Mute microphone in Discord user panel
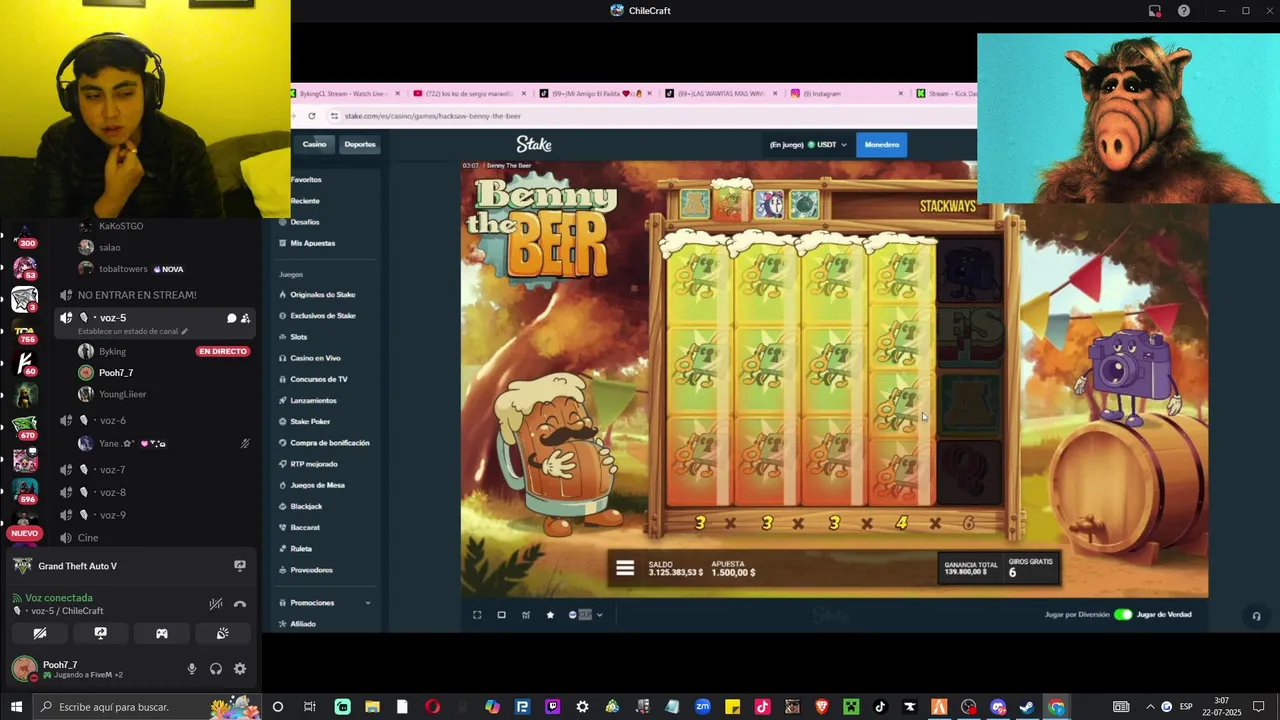1280x720 pixels. click(192, 669)
